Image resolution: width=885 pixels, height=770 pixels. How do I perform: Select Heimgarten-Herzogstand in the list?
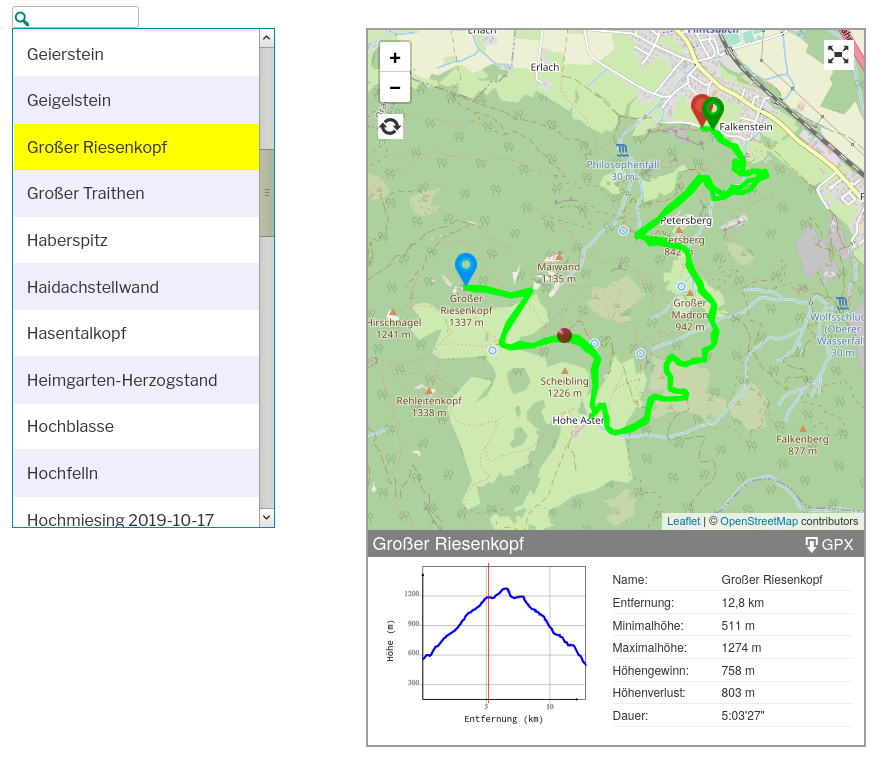[136, 380]
